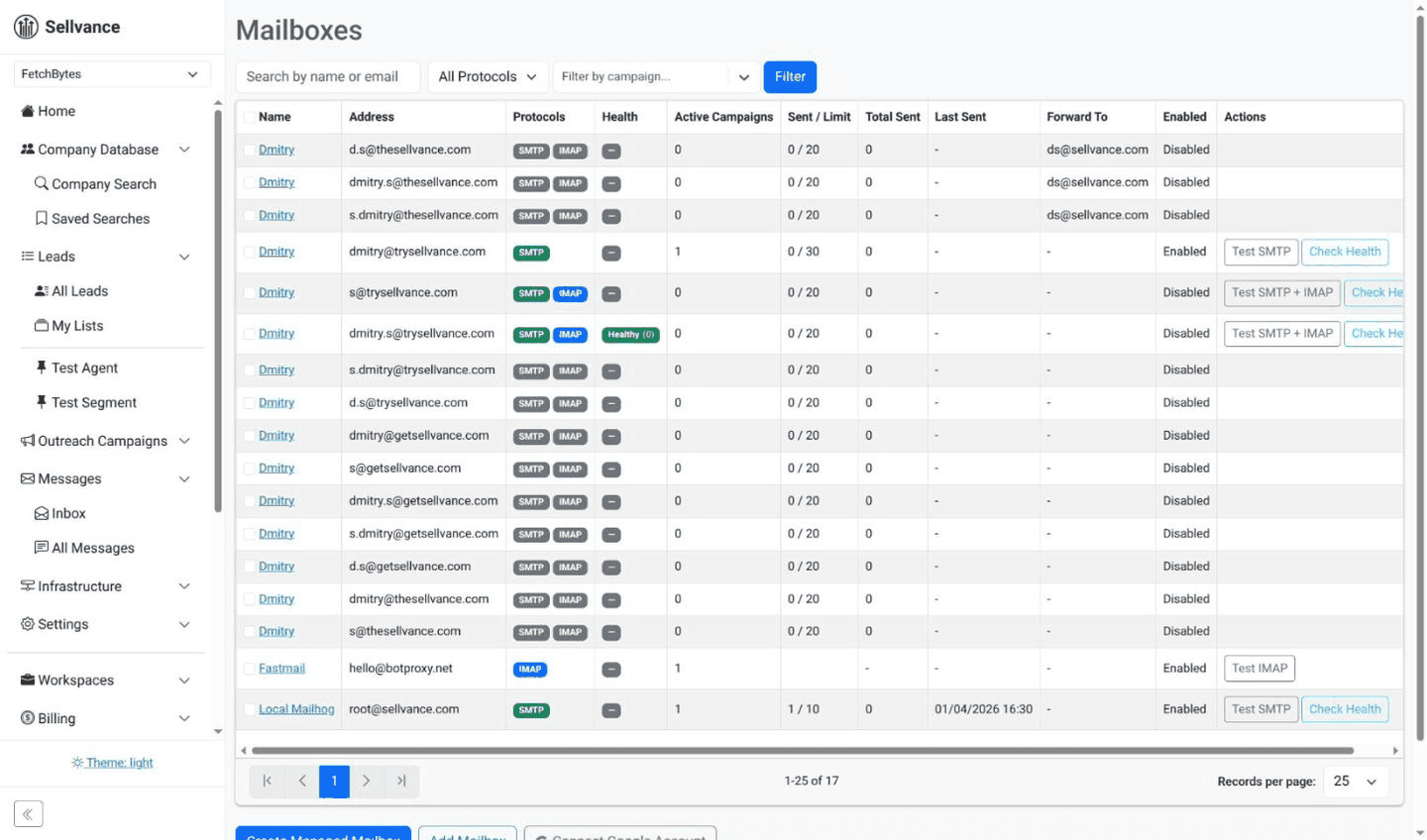Select the Local Mailhog mailbox checkbox
Screen dimensions: 1427x840
coord(250,709)
